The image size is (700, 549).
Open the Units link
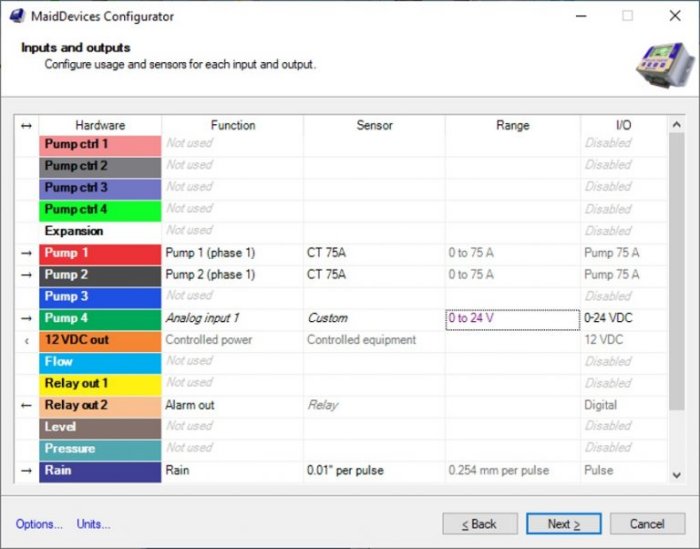coord(94,524)
